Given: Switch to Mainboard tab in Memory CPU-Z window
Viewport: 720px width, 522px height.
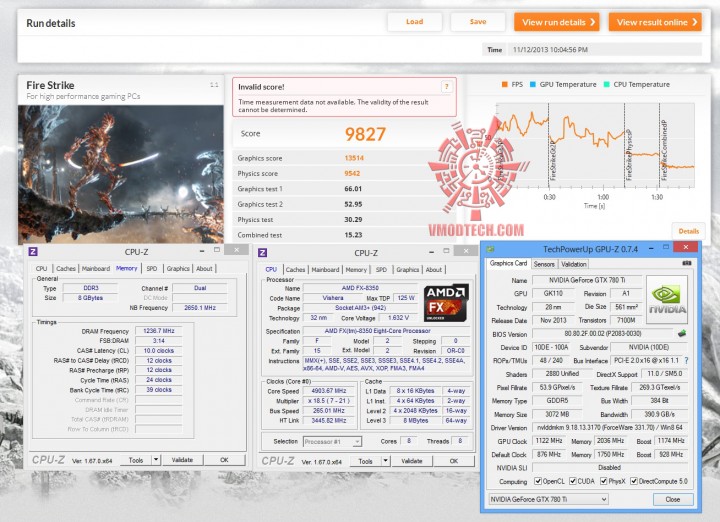Looking at the screenshot, I should click(96, 269).
